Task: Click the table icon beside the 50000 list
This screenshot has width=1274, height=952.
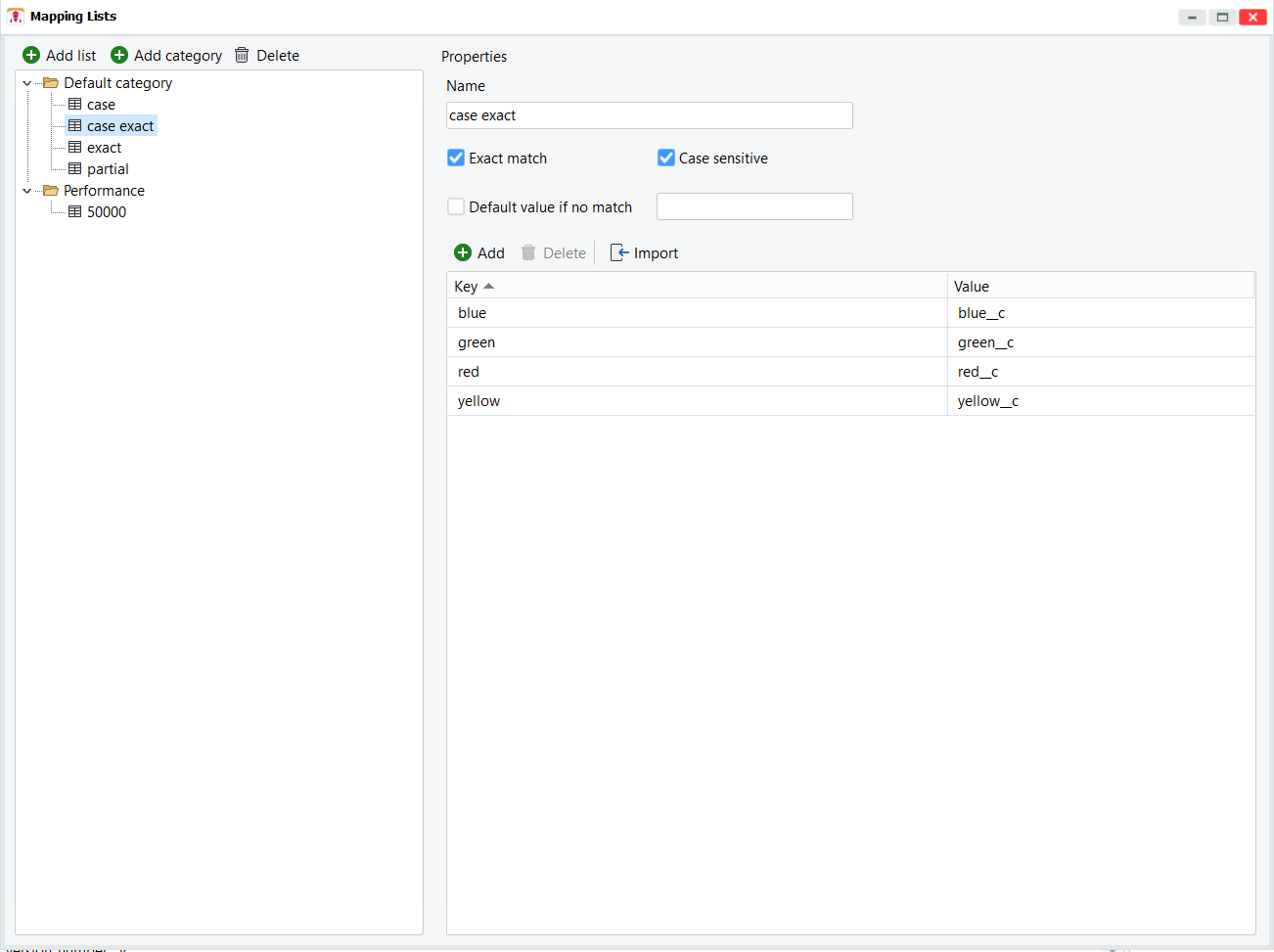Action: click(x=75, y=212)
